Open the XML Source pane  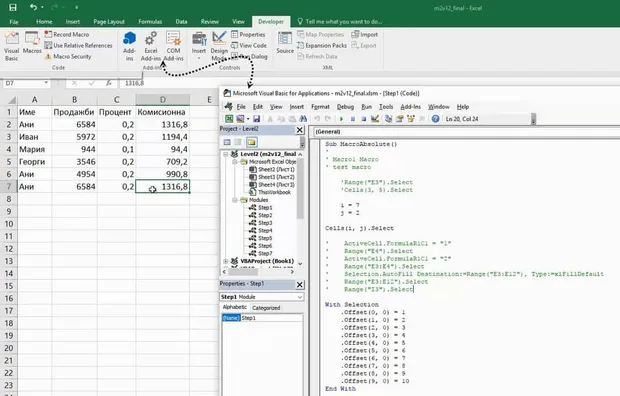pos(285,43)
